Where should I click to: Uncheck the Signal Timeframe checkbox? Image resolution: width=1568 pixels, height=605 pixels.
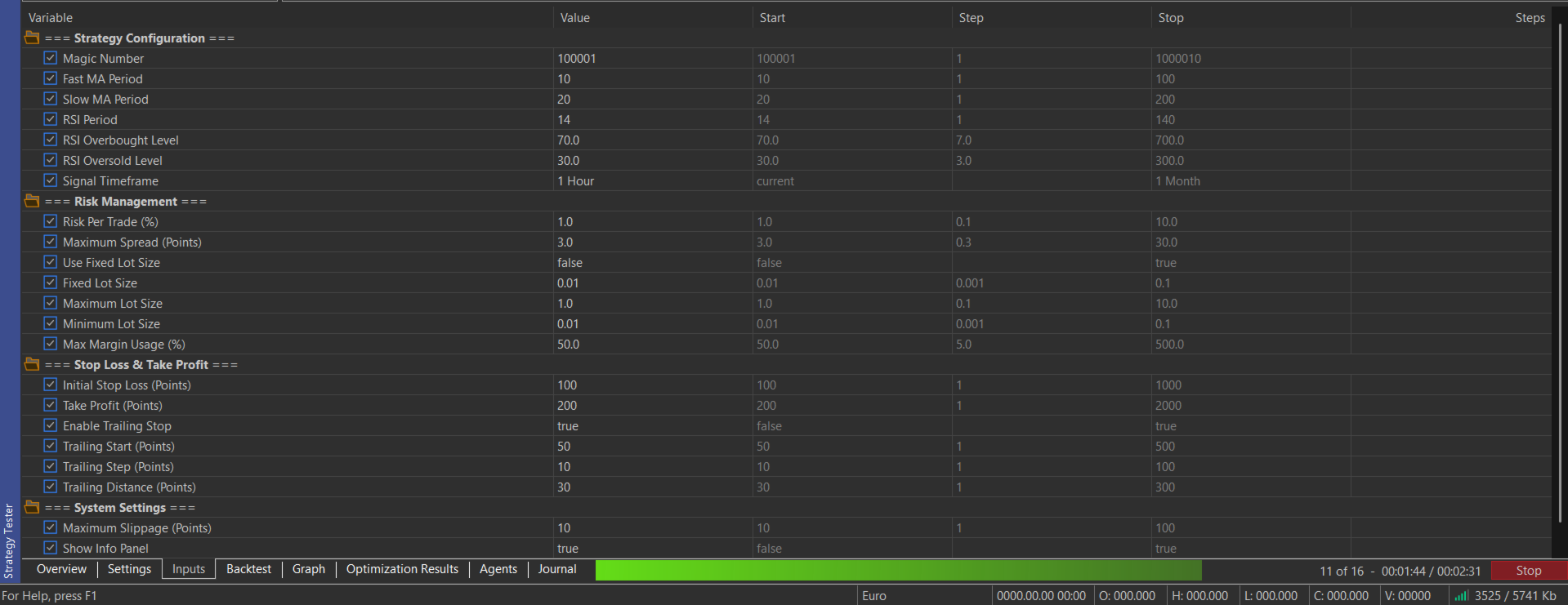click(51, 180)
